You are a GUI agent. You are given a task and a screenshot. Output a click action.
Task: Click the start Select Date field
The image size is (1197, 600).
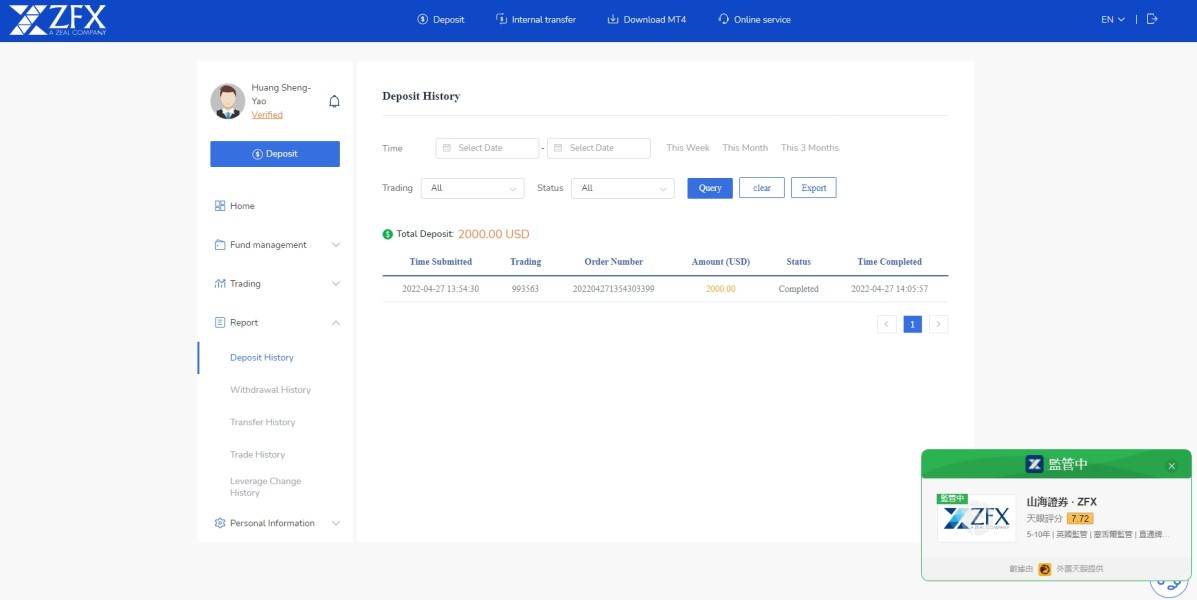click(487, 148)
